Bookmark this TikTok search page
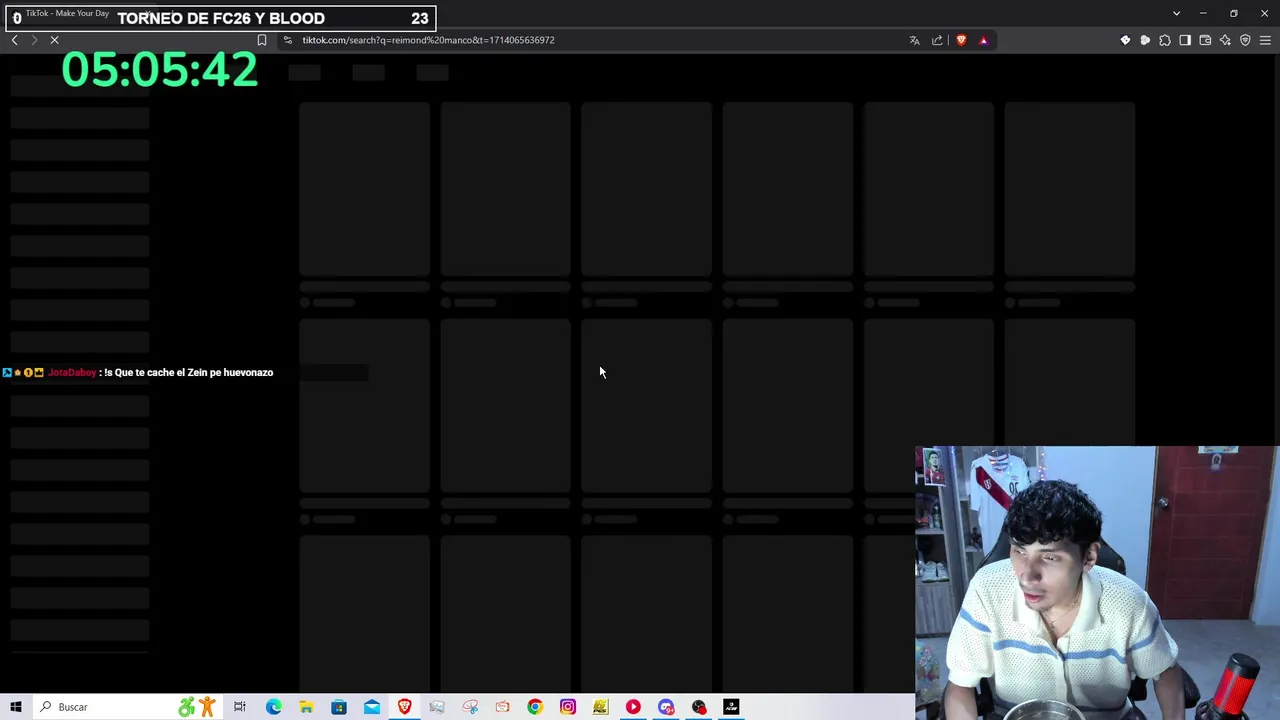 coord(262,40)
